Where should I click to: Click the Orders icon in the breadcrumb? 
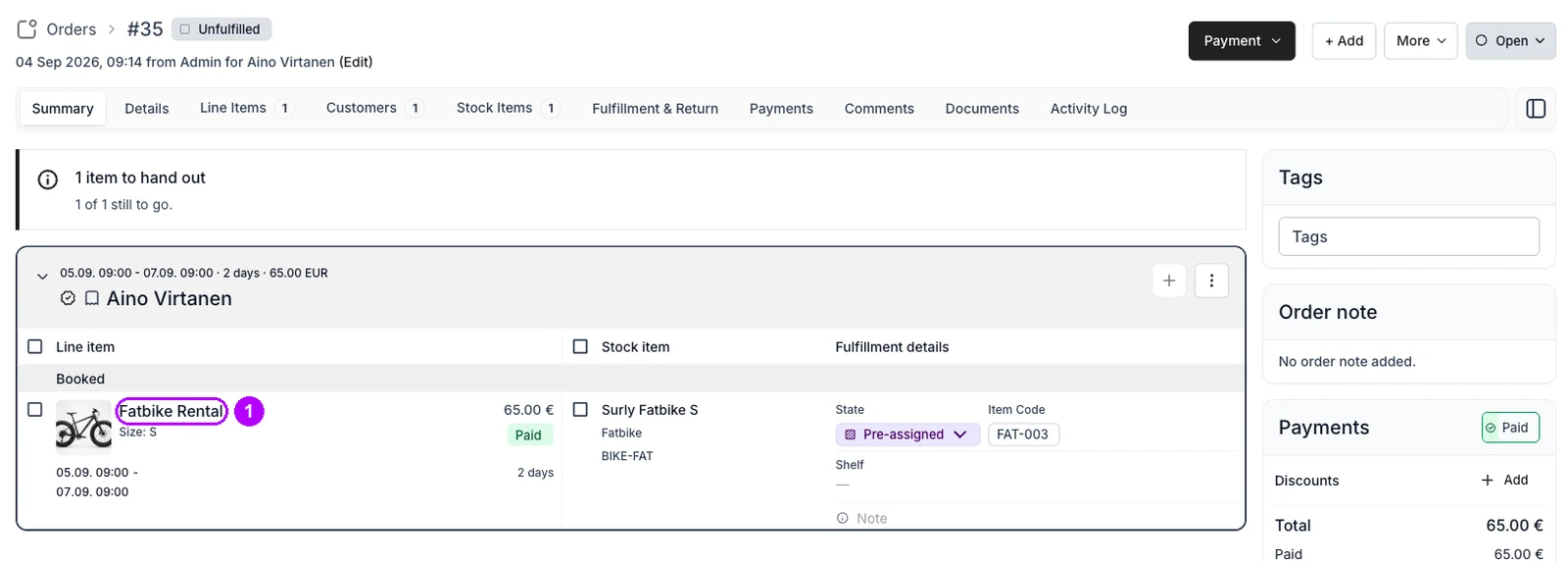(x=27, y=29)
